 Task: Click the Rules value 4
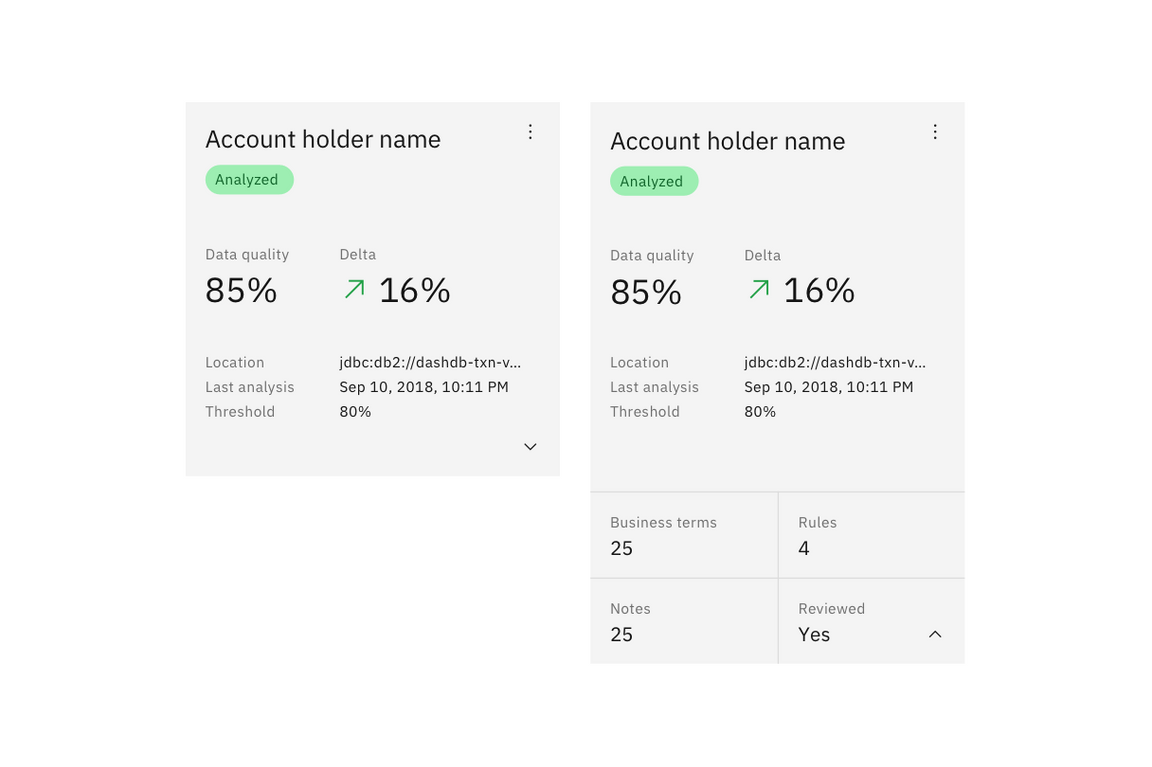804,548
